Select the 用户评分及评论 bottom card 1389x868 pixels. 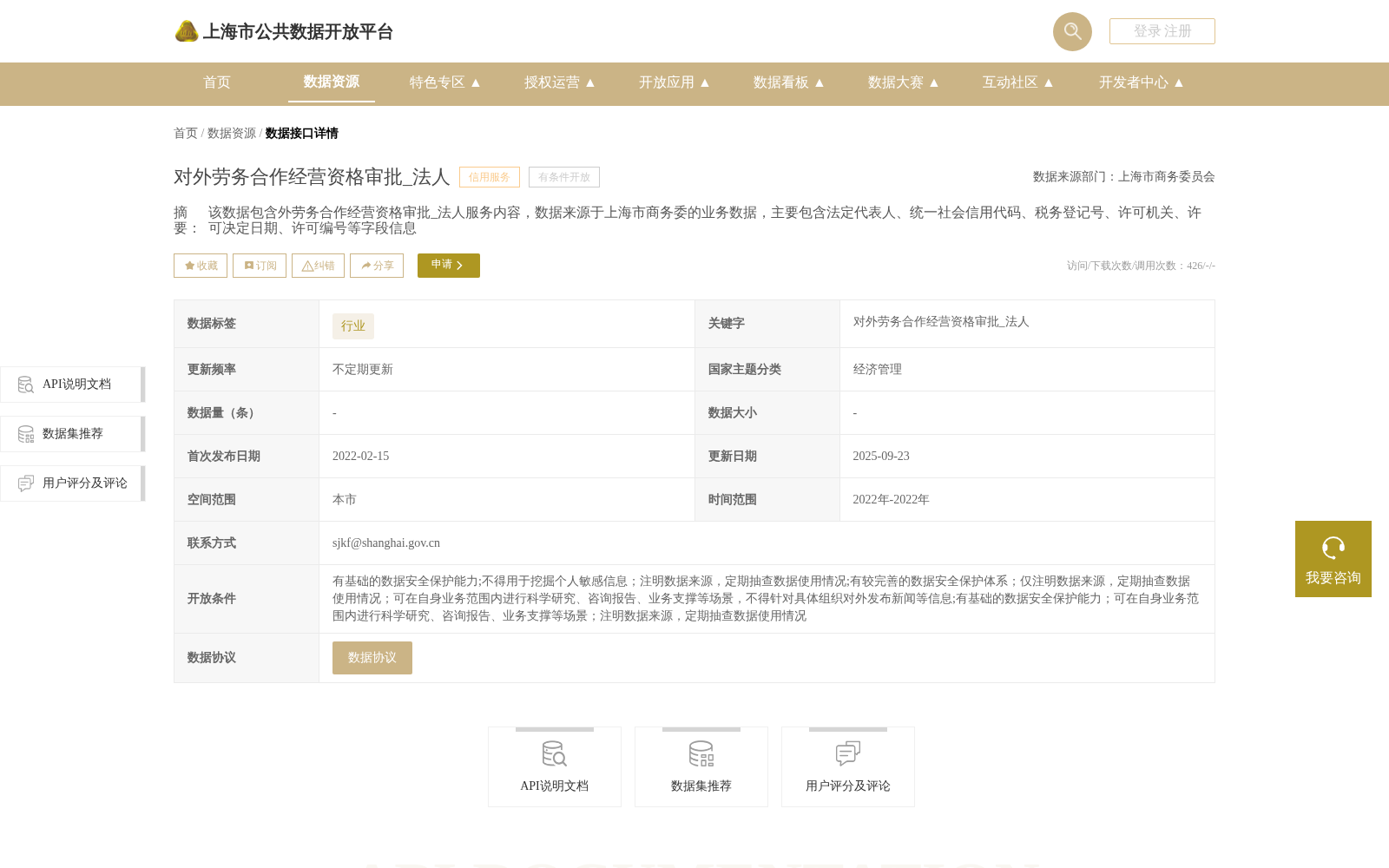point(848,767)
